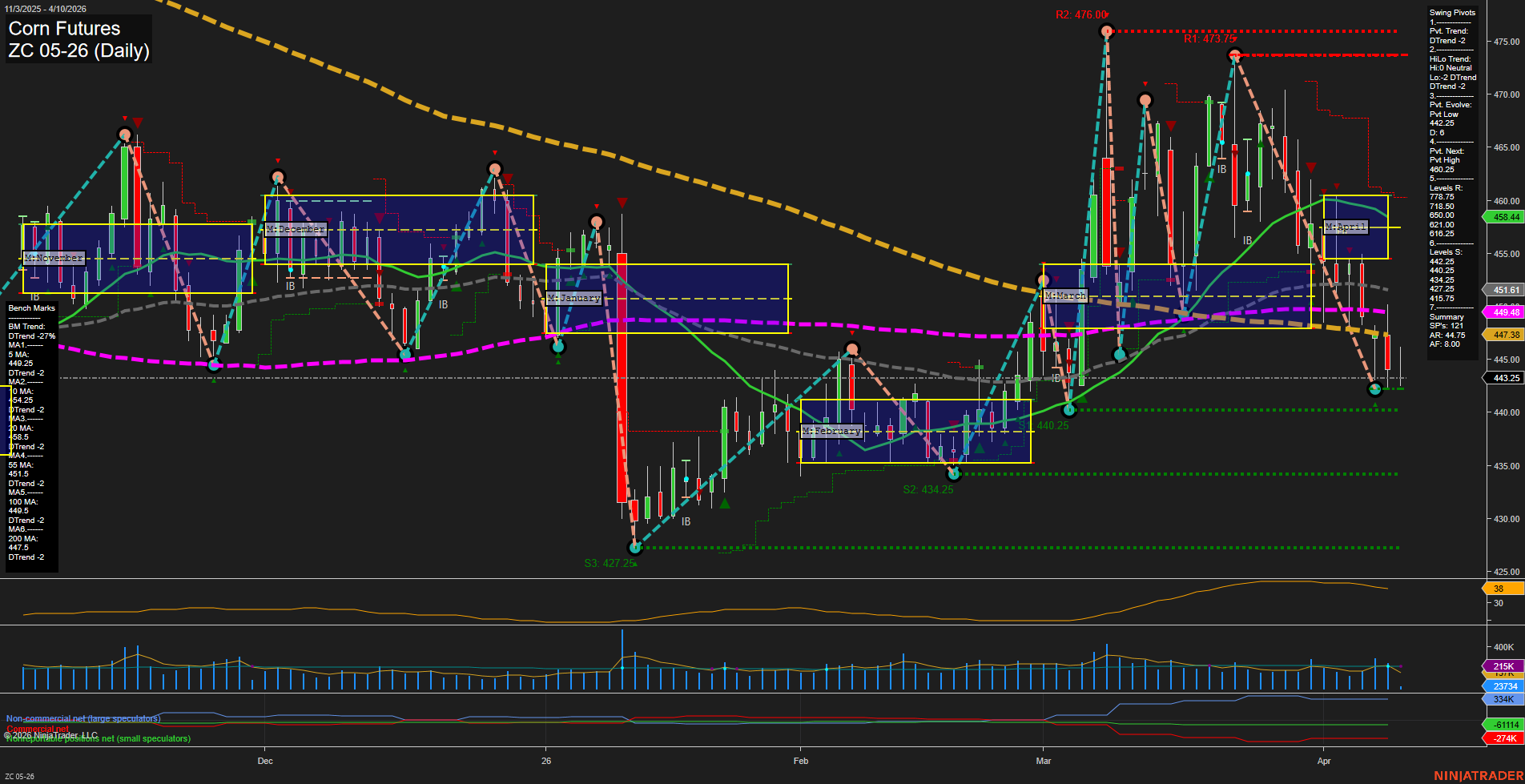The height and width of the screenshot is (784, 1525).
Task: Click the M:February monthly range box label
Action: (831, 430)
